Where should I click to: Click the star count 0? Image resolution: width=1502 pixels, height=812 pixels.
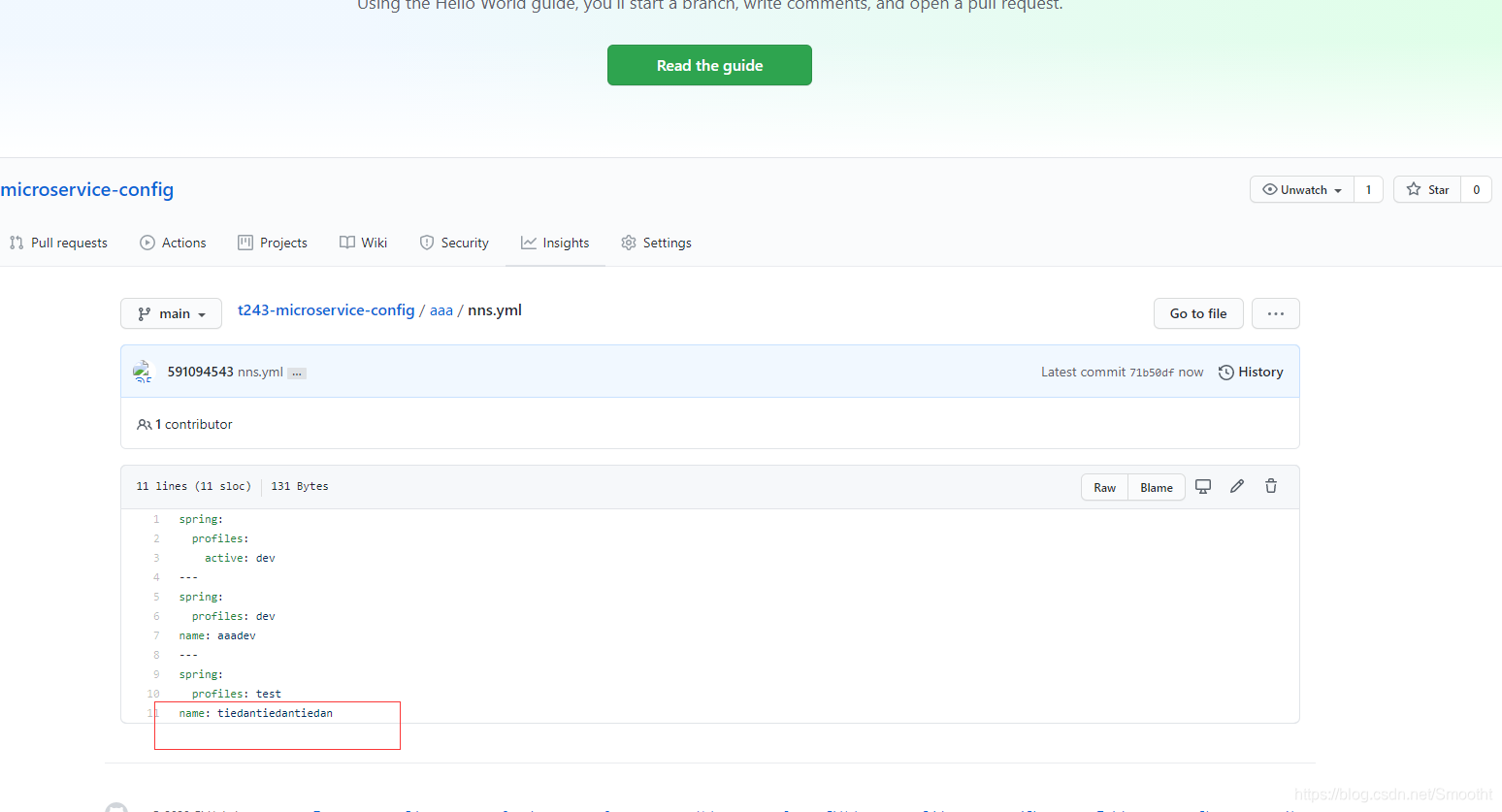1476,189
